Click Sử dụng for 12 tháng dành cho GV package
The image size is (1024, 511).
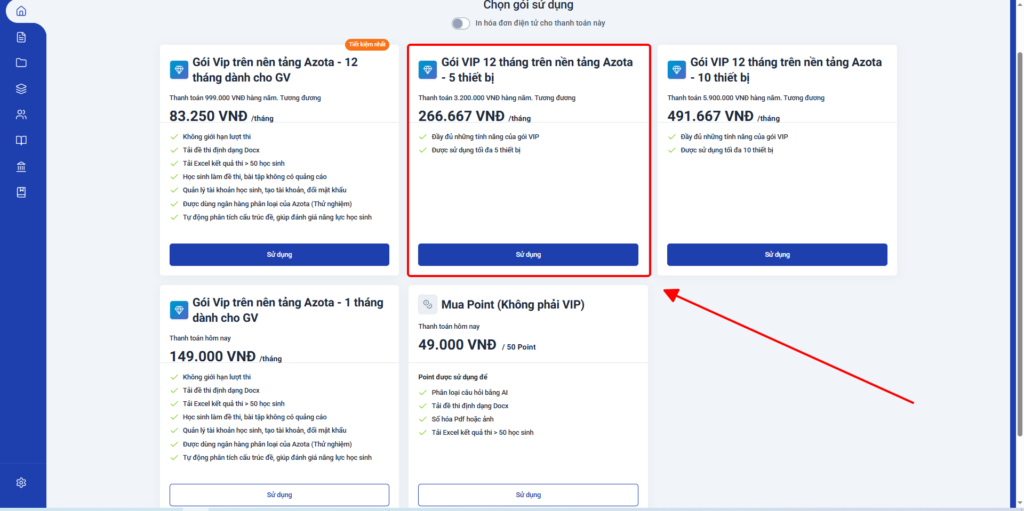click(280, 255)
